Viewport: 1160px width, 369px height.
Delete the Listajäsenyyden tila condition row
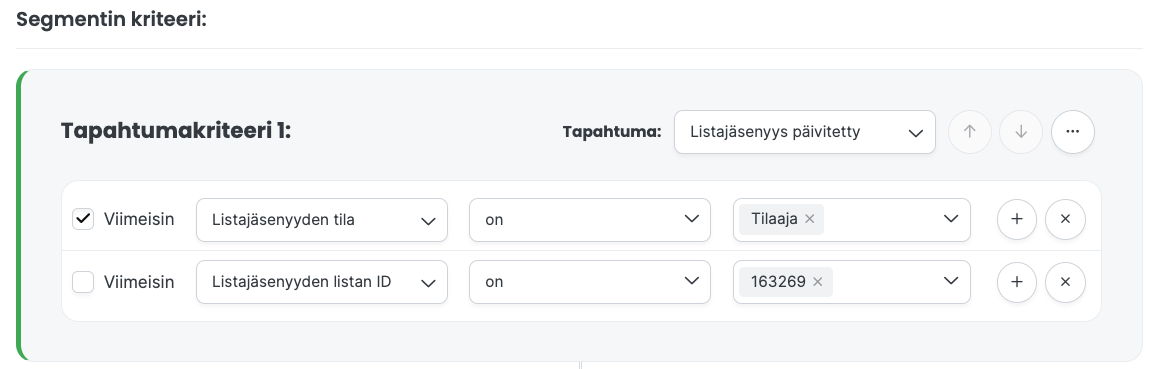pos(1065,219)
